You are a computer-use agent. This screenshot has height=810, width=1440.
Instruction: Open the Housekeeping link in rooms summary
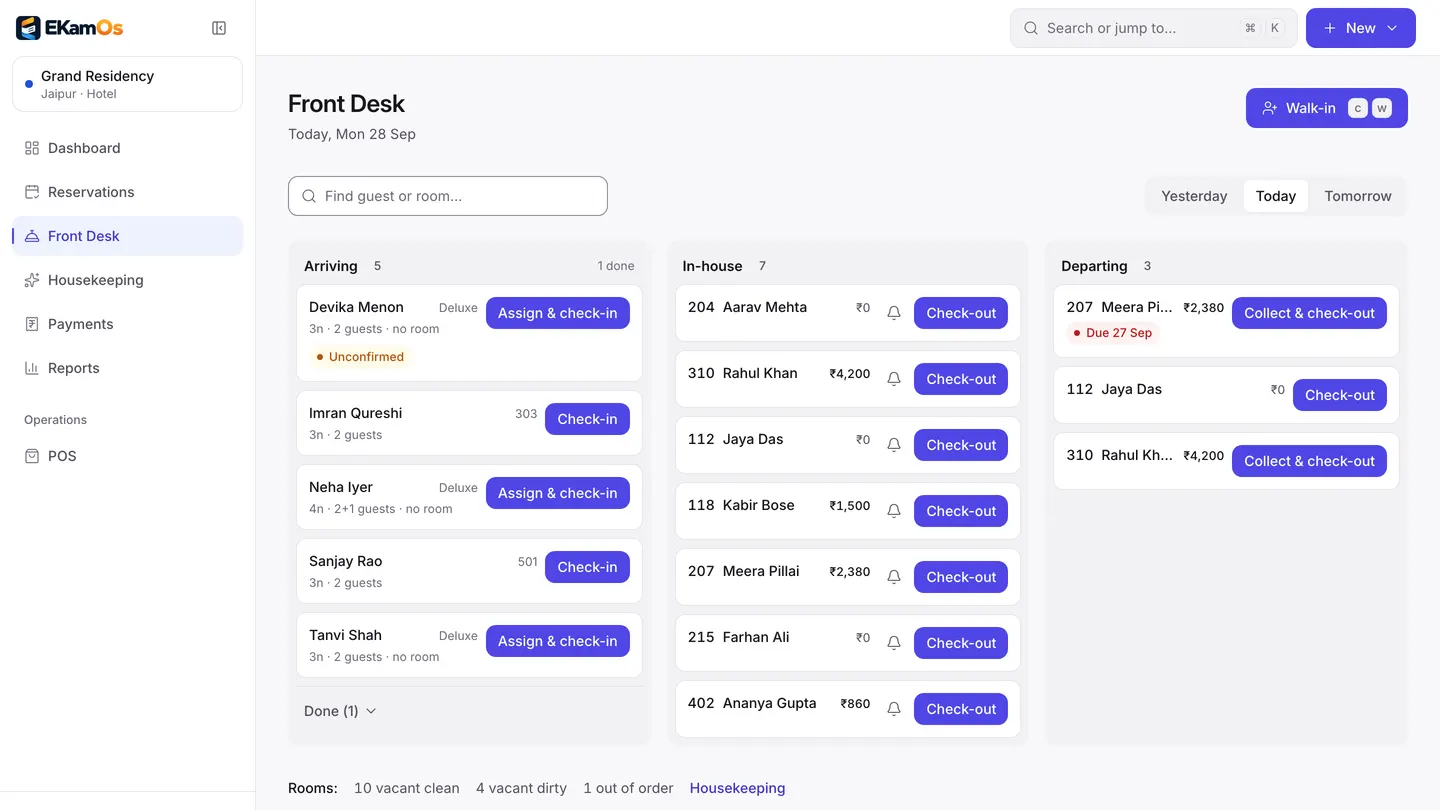[737, 788]
